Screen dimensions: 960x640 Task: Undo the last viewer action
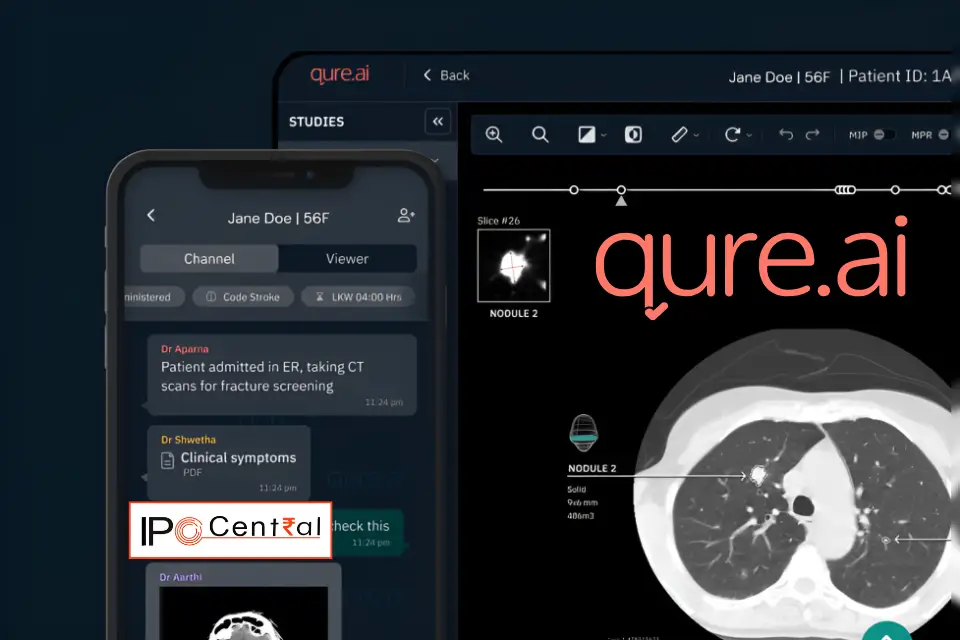pos(786,134)
